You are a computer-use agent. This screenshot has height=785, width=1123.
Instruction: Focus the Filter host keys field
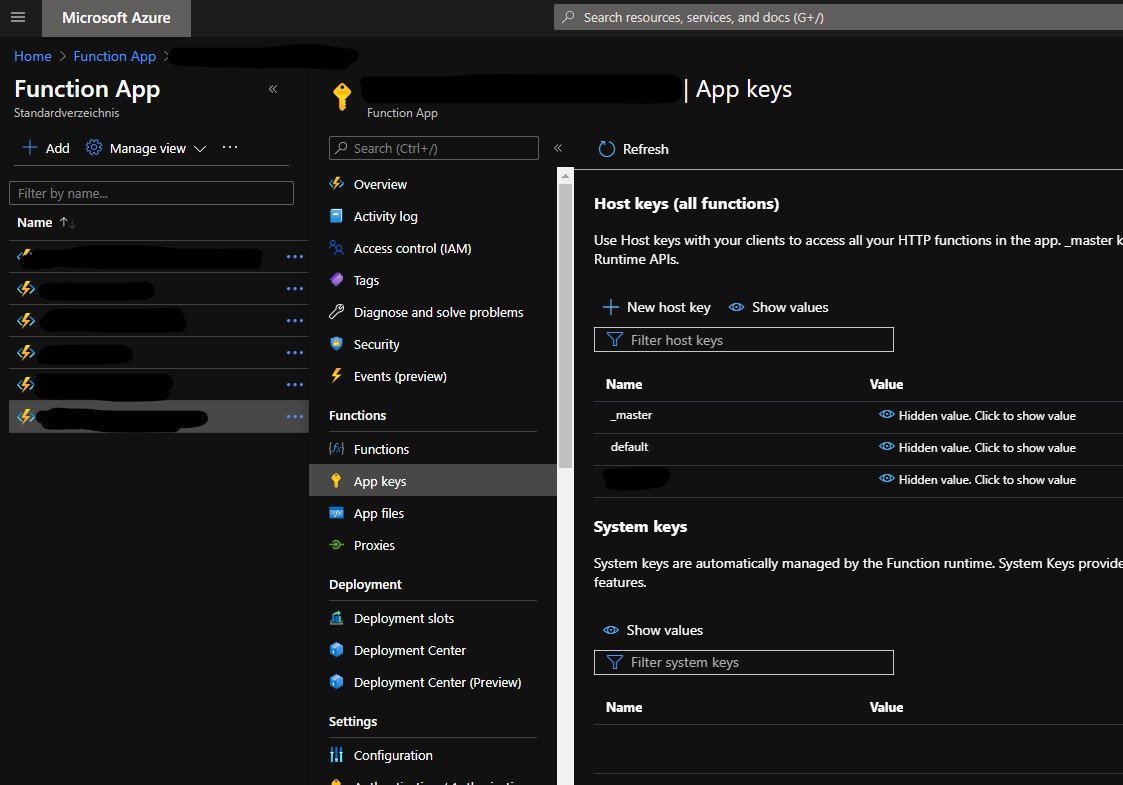point(743,339)
